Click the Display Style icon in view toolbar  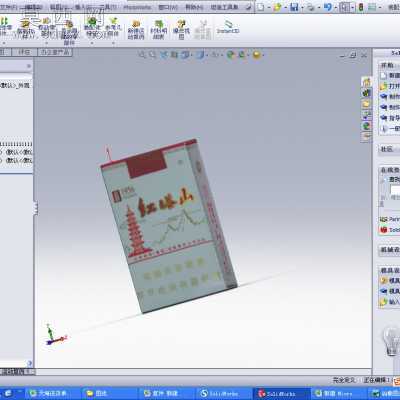click(x=200, y=54)
